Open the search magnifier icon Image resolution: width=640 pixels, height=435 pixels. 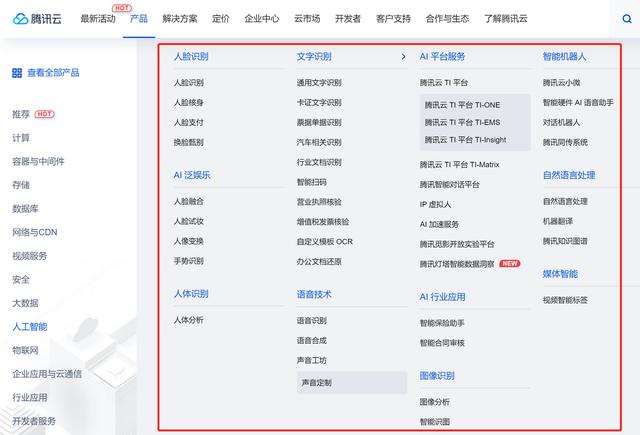tap(627, 19)
